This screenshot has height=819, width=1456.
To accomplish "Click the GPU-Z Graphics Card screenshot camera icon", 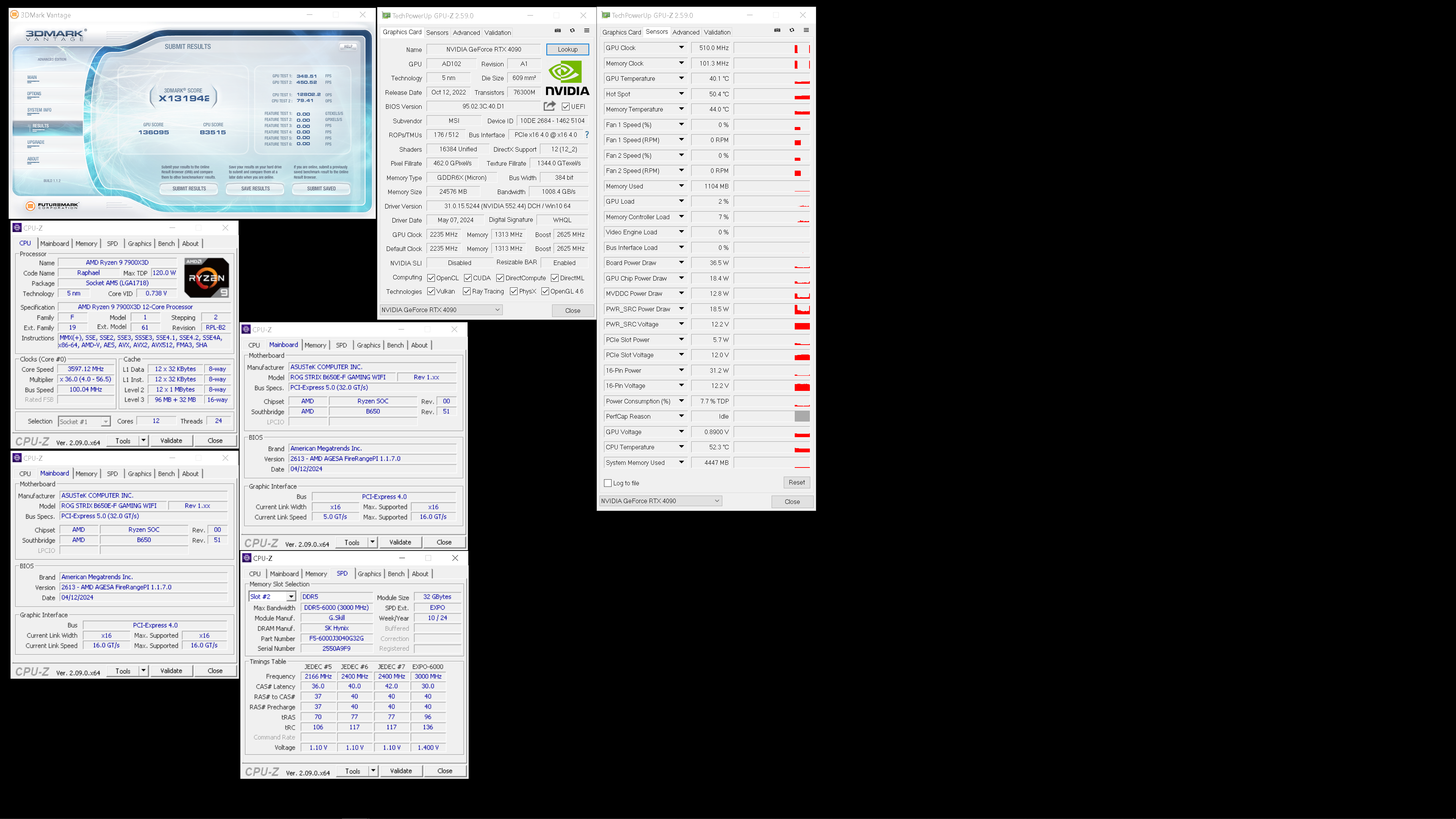I will (x=558, y=30).
